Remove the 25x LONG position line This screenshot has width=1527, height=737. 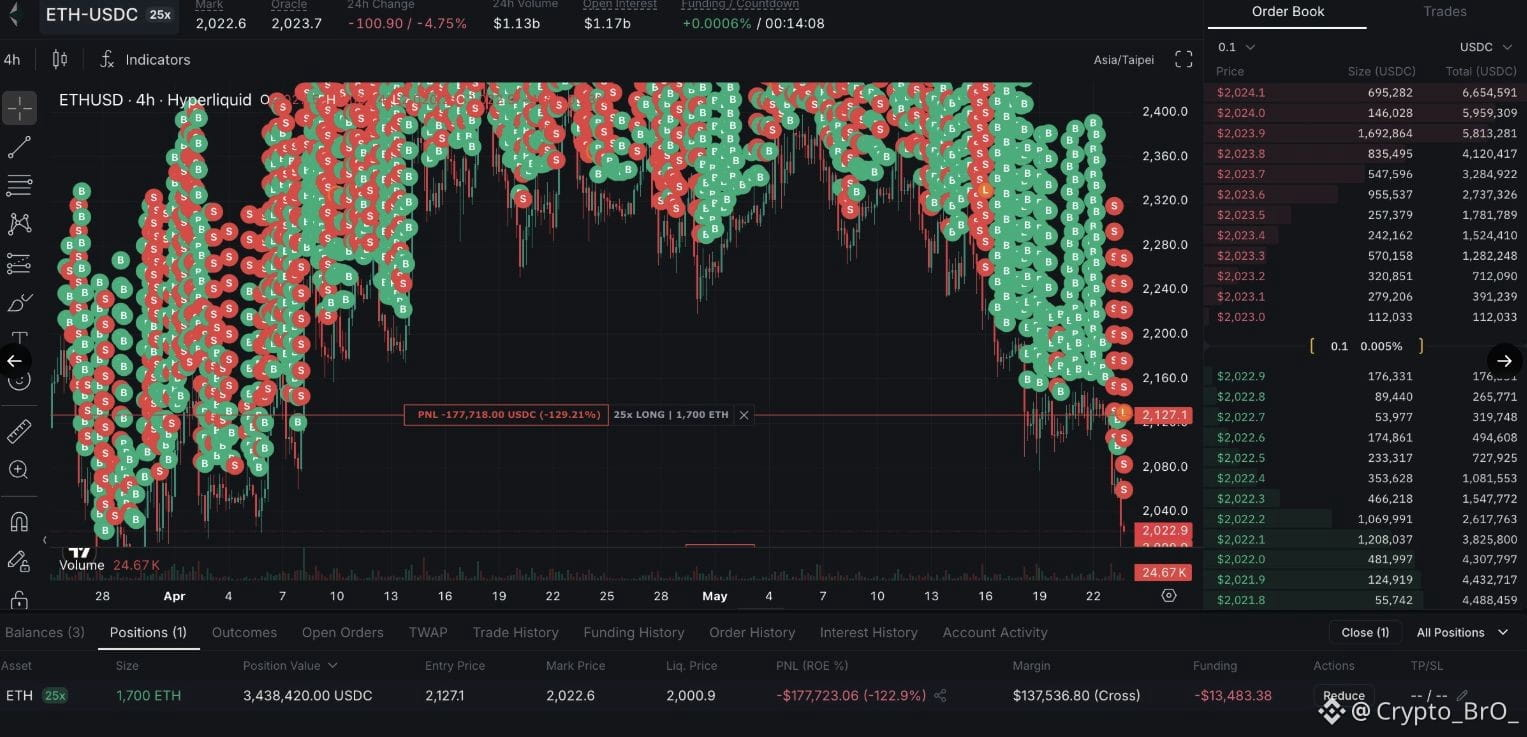[744, 414]
